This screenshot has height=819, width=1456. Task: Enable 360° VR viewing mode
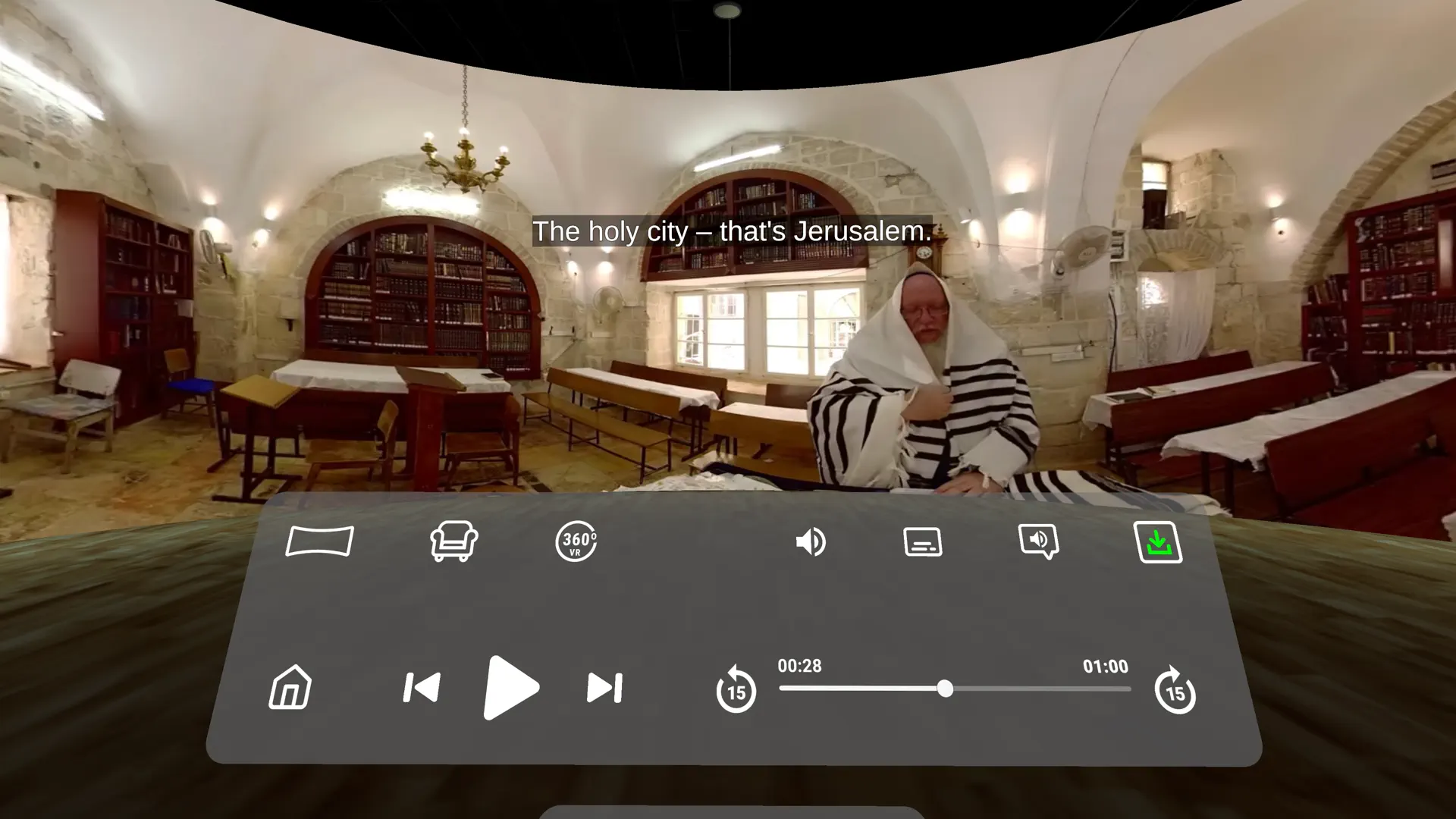pyautogui.click(x=576, y=541)
